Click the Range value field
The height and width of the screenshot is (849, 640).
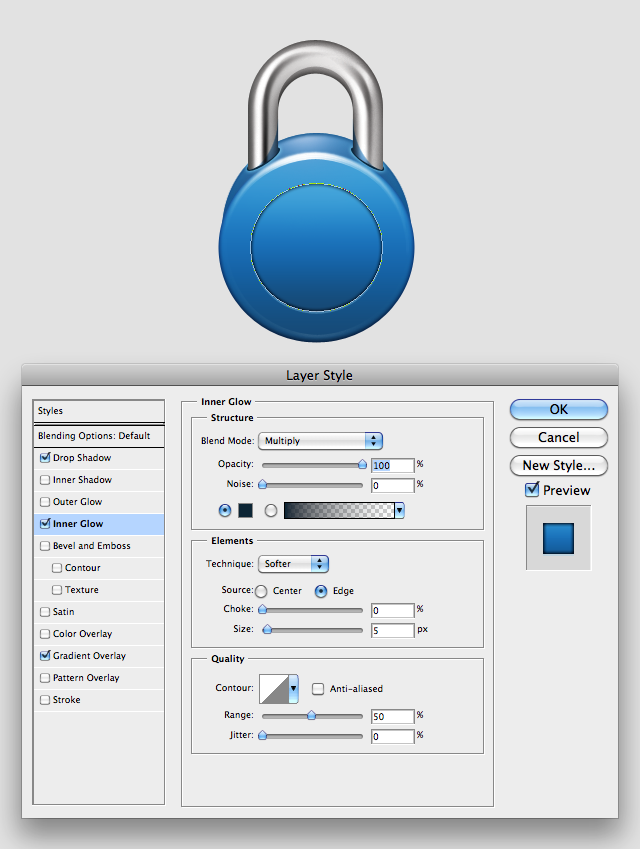(x=393, y=716)
